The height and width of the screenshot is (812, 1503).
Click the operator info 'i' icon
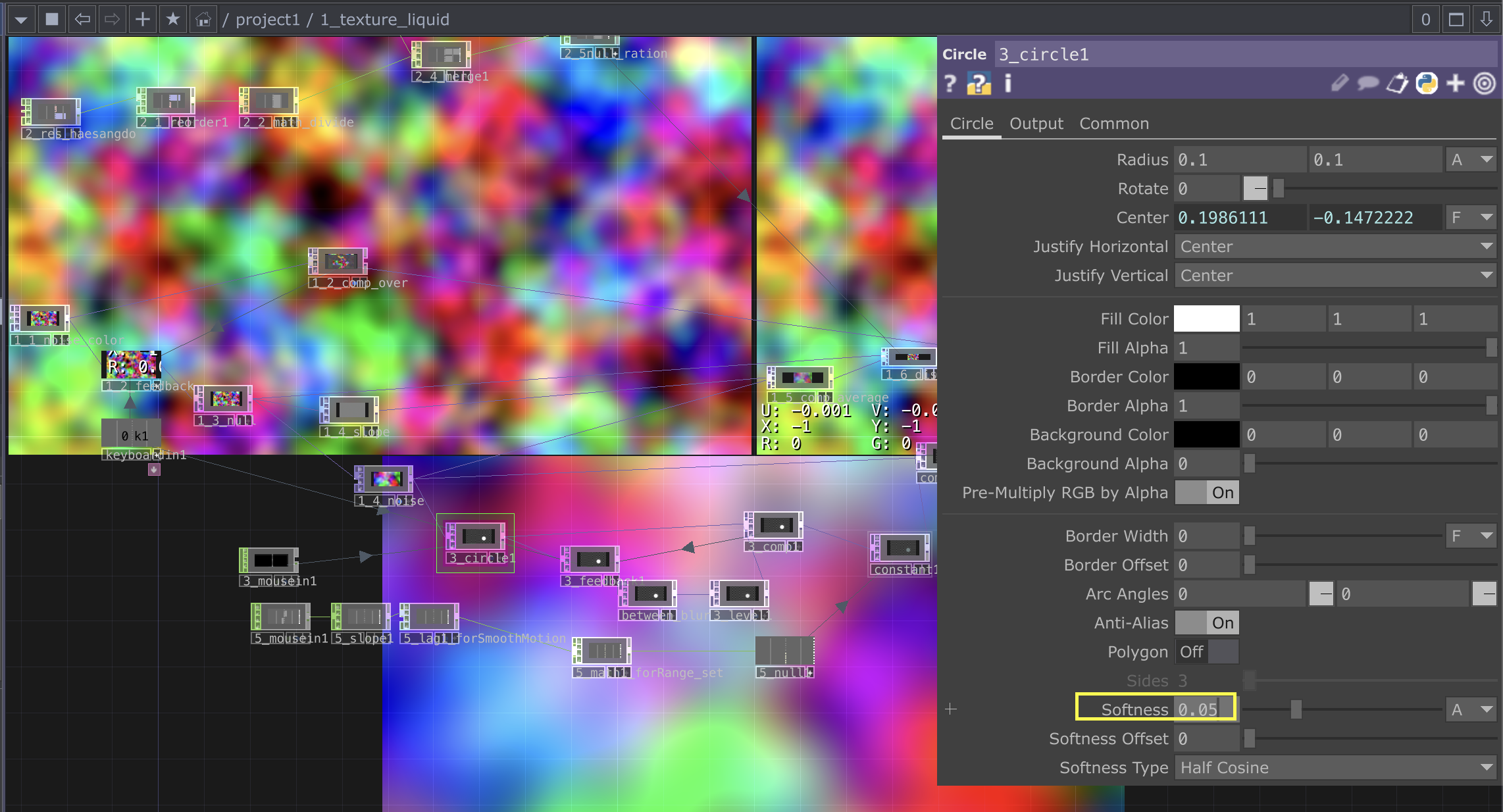[1007, 84]
